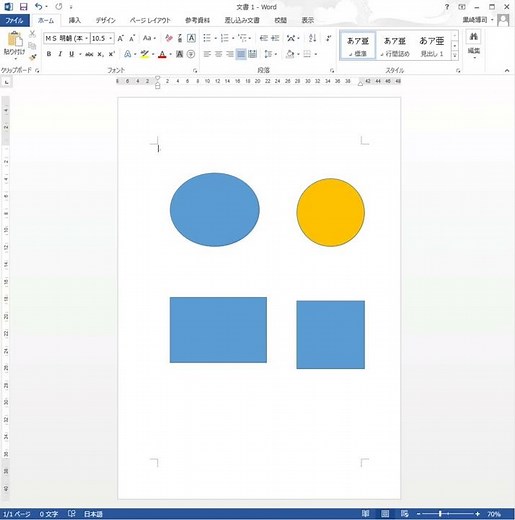Click the Clear Formatting eraser icon
The width and height of the screenshot is (515, 520).
(x=169, y=38)
